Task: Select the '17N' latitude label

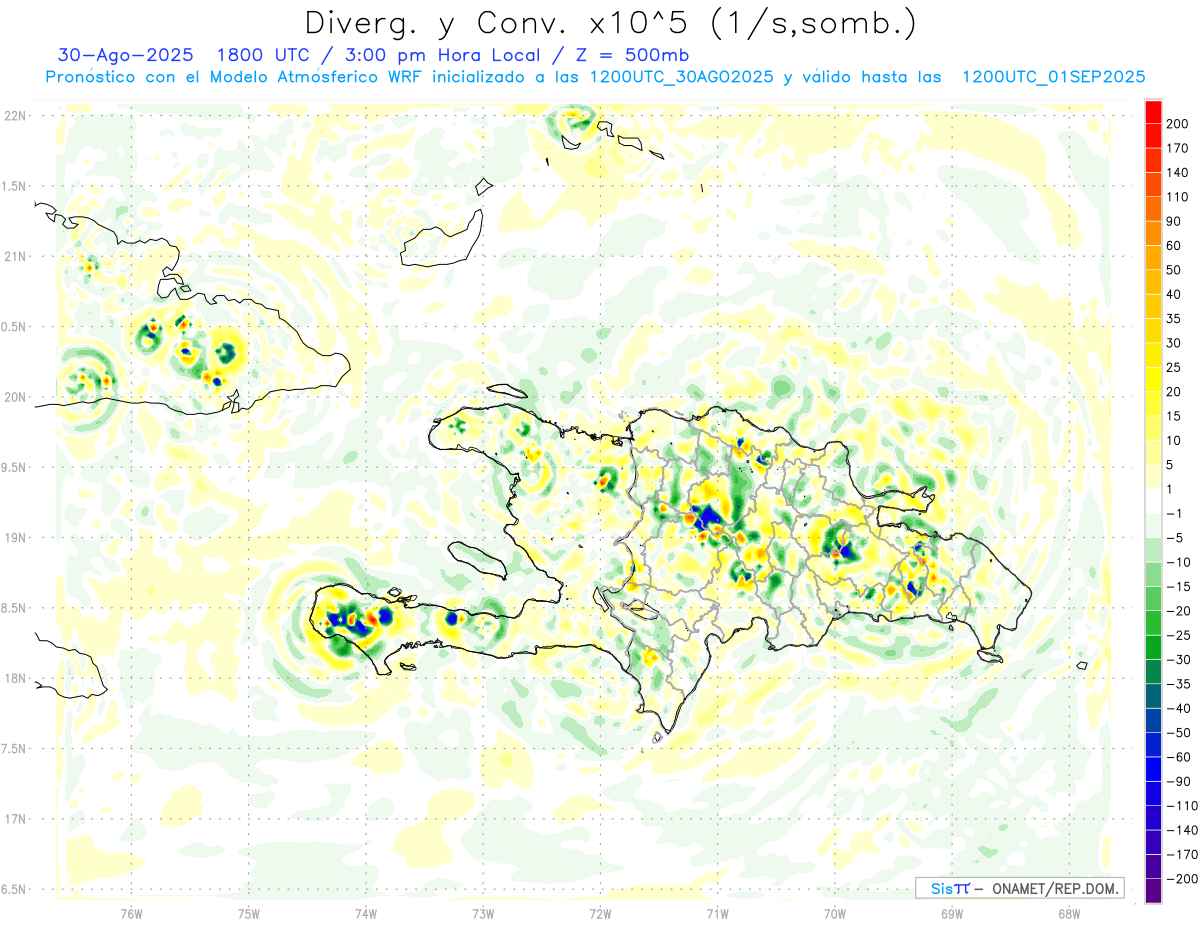Action: (15, 819)
